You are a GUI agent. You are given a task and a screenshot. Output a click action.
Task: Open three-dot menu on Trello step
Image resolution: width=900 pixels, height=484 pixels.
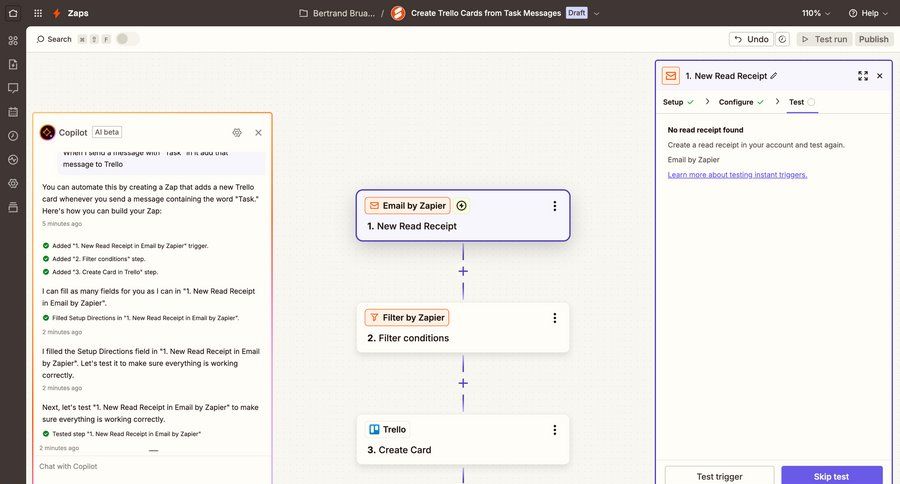point(554,430)
